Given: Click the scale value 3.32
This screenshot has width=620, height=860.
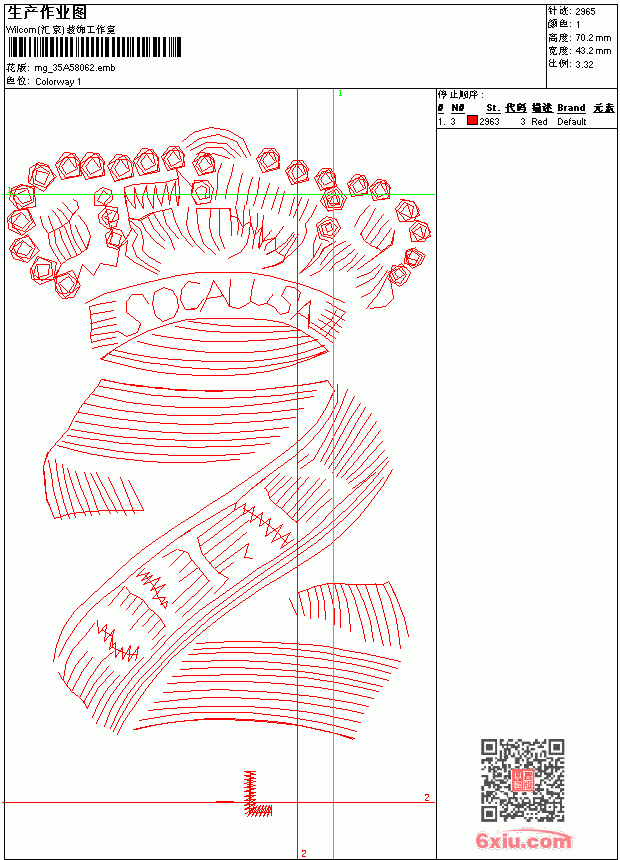Looking at the screenshot, I should pos(584,64).
